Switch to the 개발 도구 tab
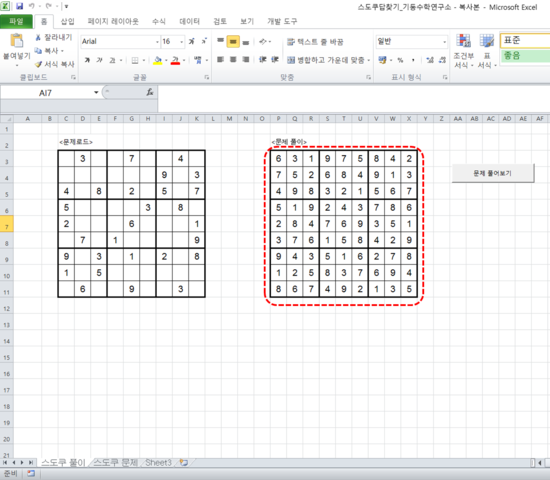The image size is (550, 480). [x=282, y=21]
